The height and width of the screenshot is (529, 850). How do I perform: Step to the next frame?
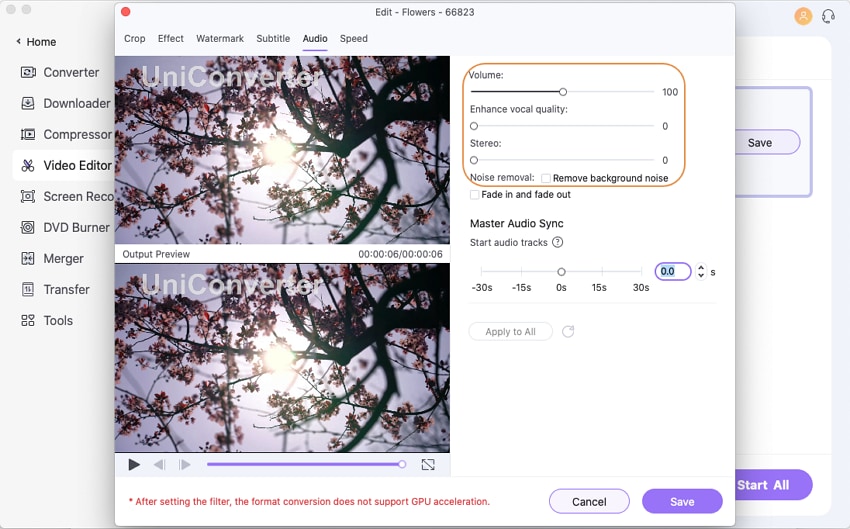[184, 465]
